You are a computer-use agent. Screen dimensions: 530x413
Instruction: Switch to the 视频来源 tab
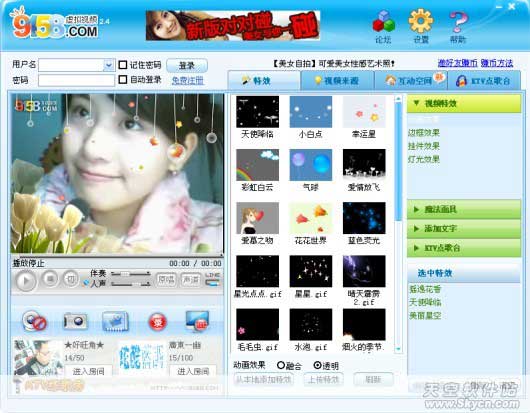point(337,80)
